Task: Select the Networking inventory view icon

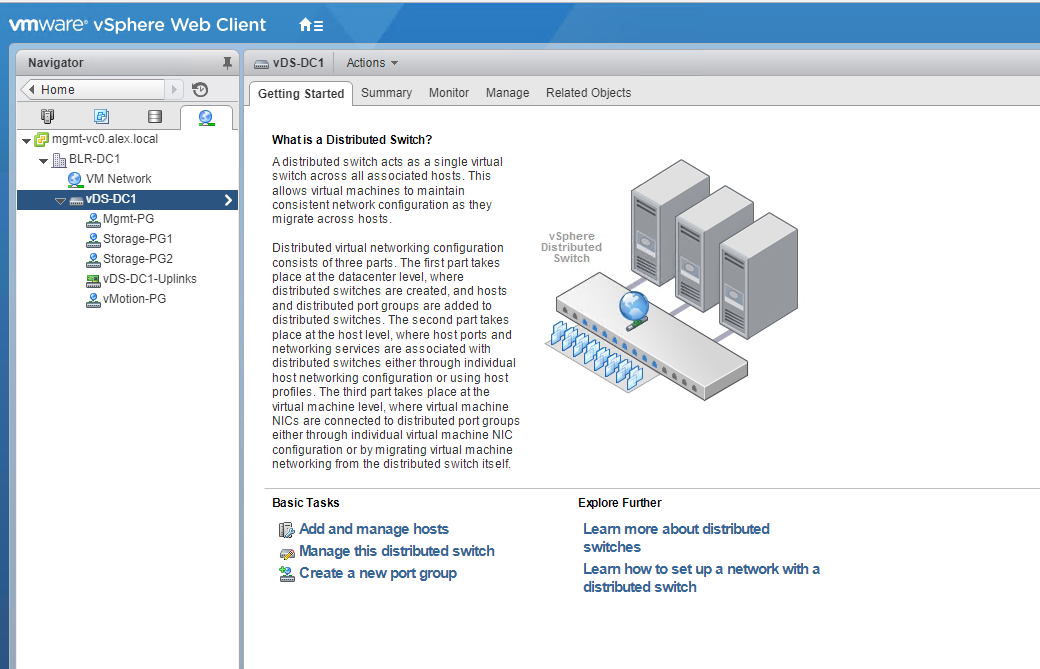Action: click(206, 117)
